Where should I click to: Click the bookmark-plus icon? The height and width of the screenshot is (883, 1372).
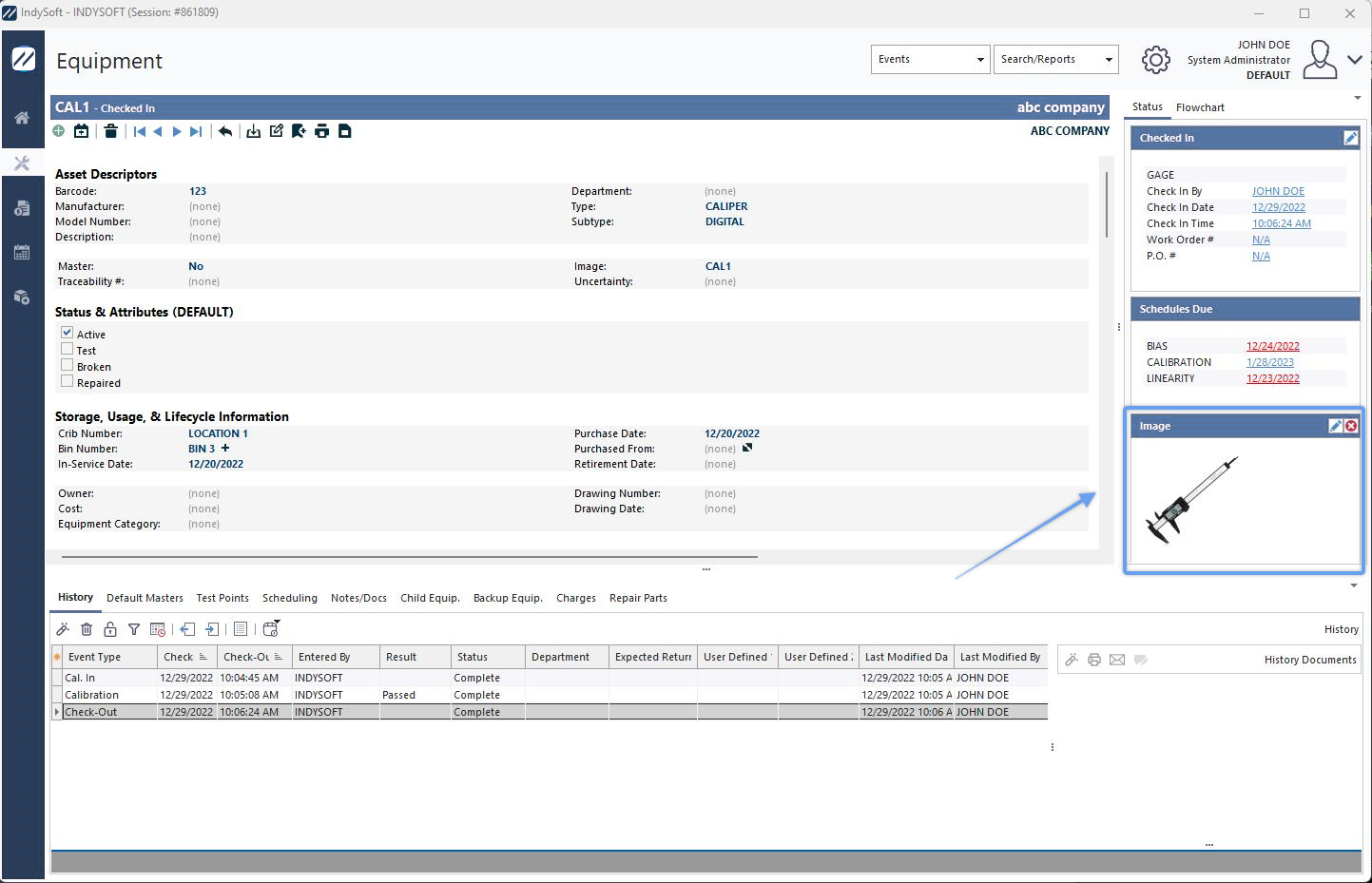coord(299,131)
